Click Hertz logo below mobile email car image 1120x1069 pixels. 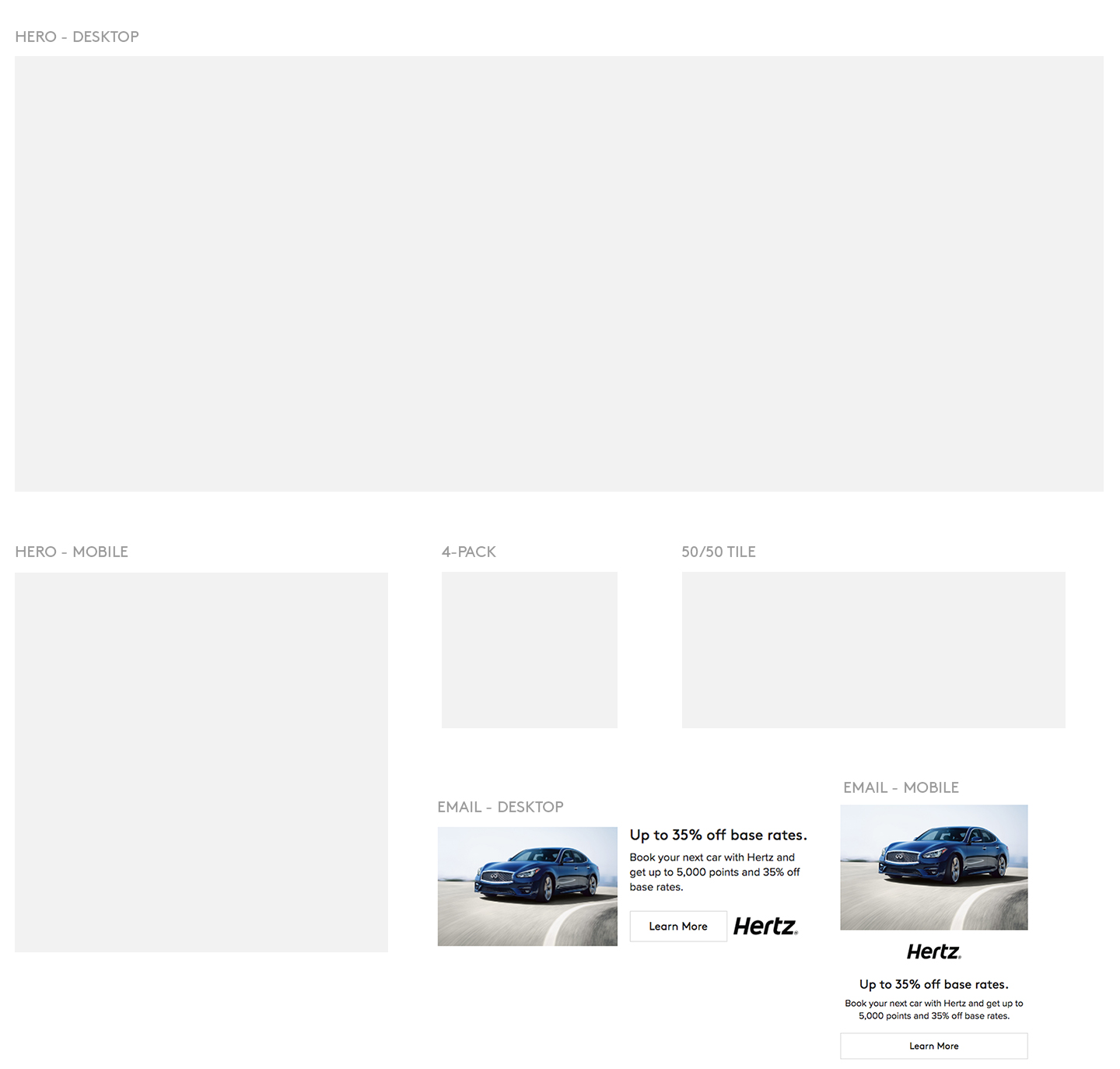point(933,952)
